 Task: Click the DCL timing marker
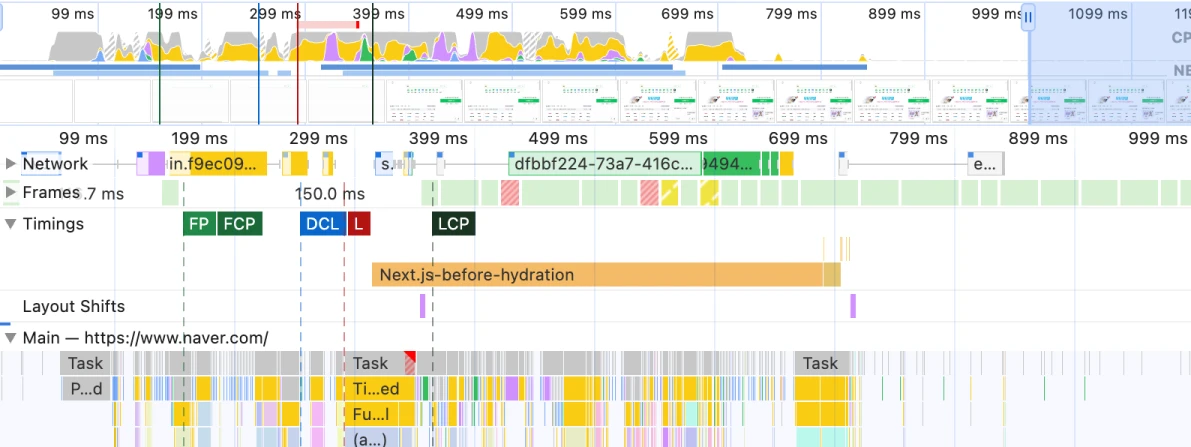click(x=322, y=224)
